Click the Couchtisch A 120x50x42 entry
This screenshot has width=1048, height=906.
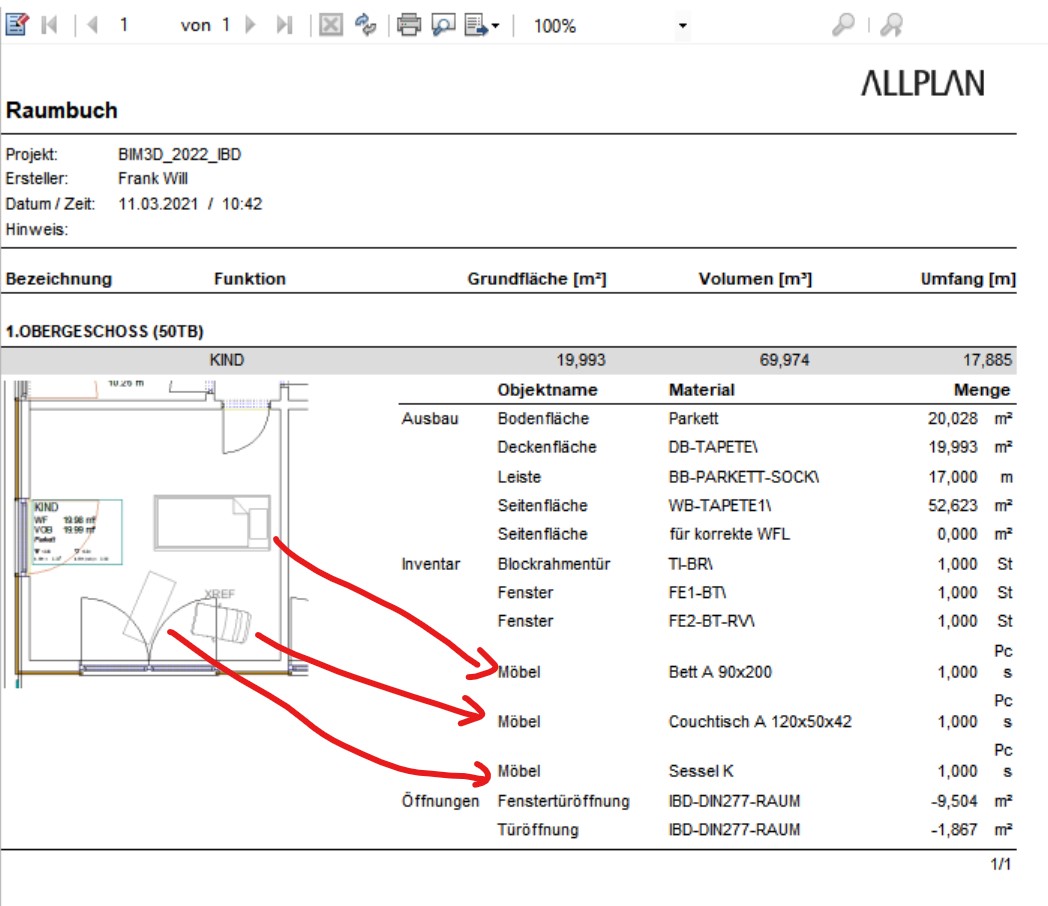759,721
